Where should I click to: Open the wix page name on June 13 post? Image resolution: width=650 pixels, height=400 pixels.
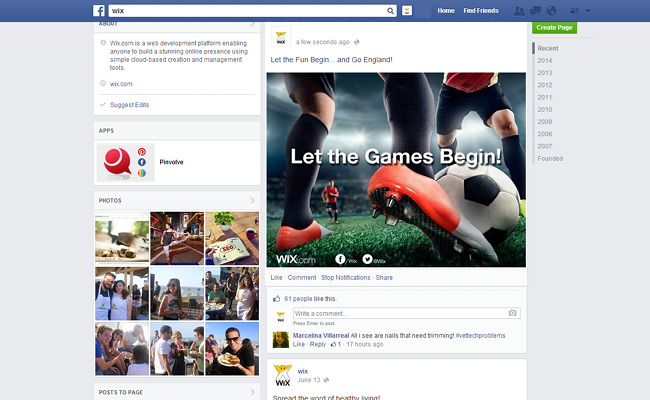(x=303, y=371)
